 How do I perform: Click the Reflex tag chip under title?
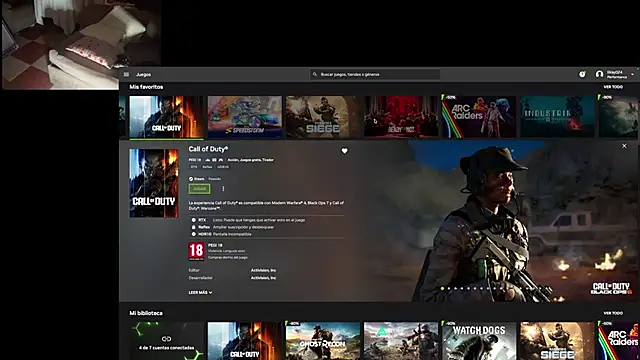pos(207,167)
